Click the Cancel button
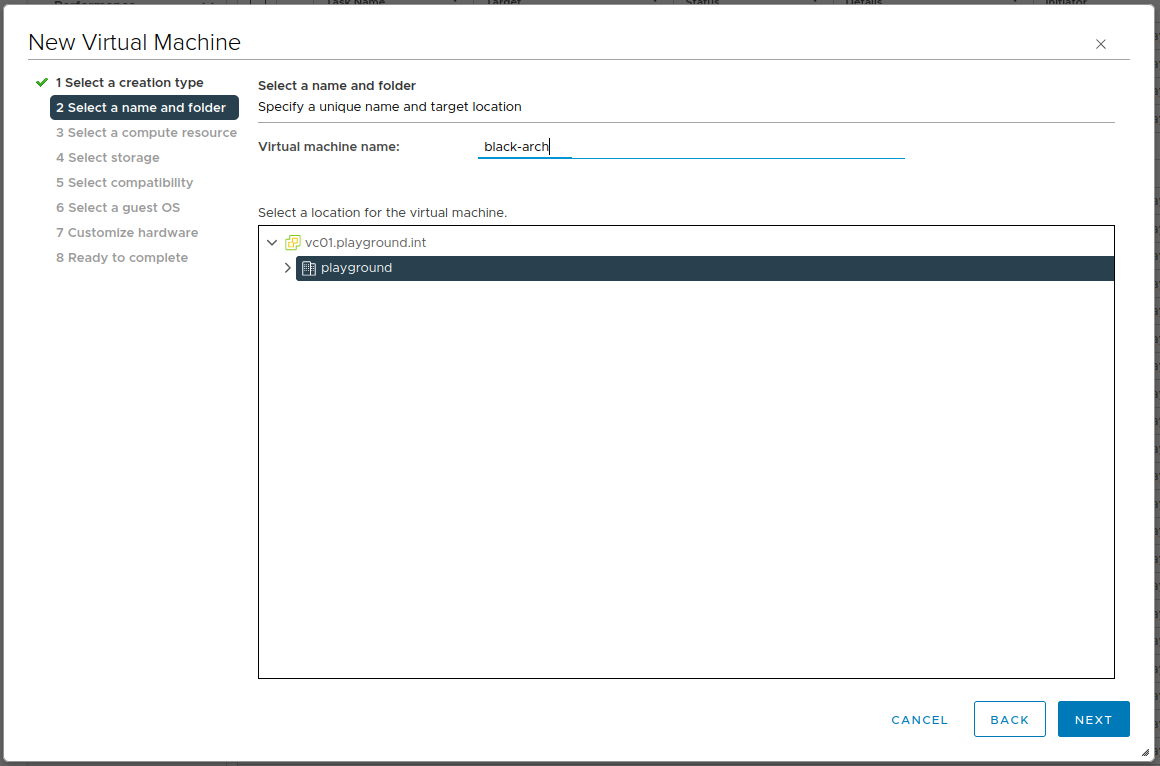 (919, 720)
